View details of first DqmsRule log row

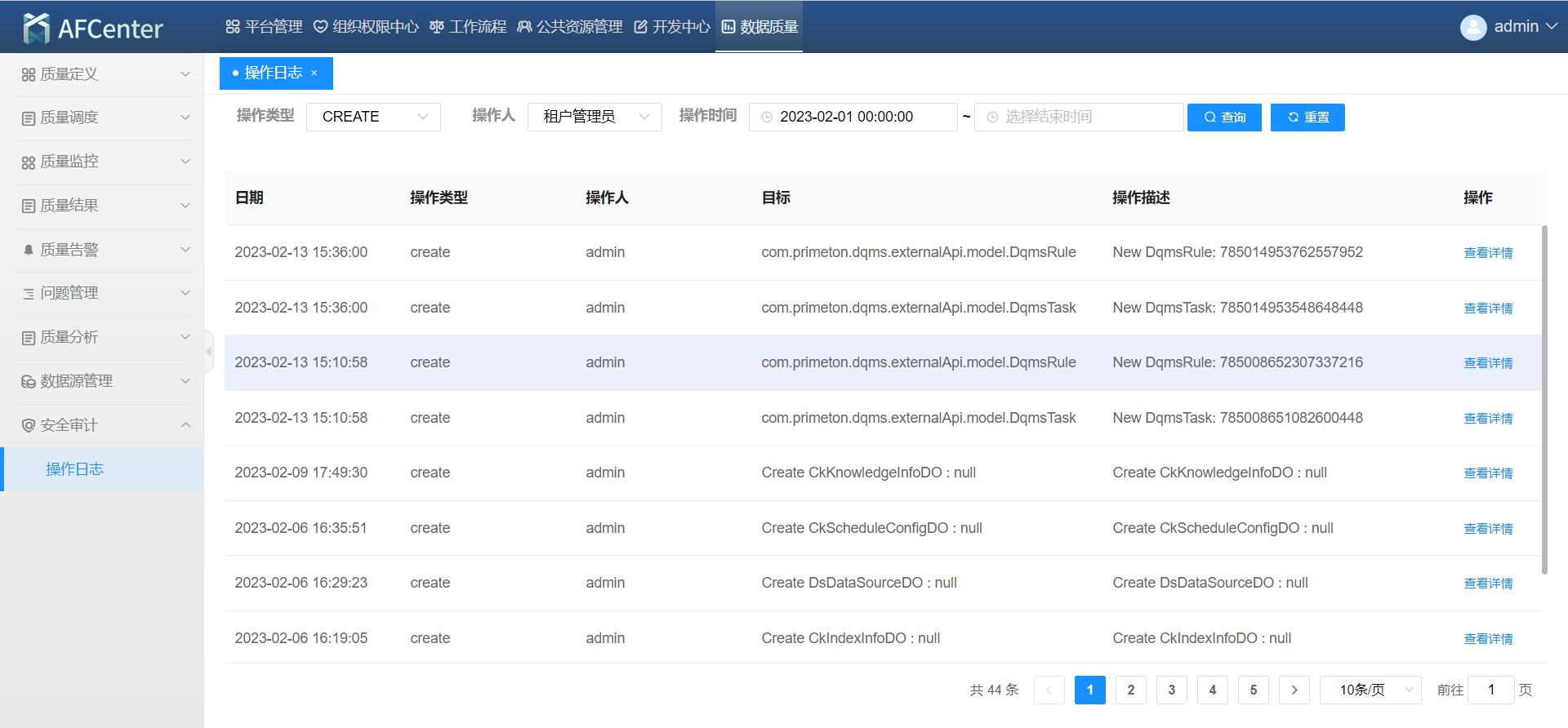click(x=1488, y=253)
